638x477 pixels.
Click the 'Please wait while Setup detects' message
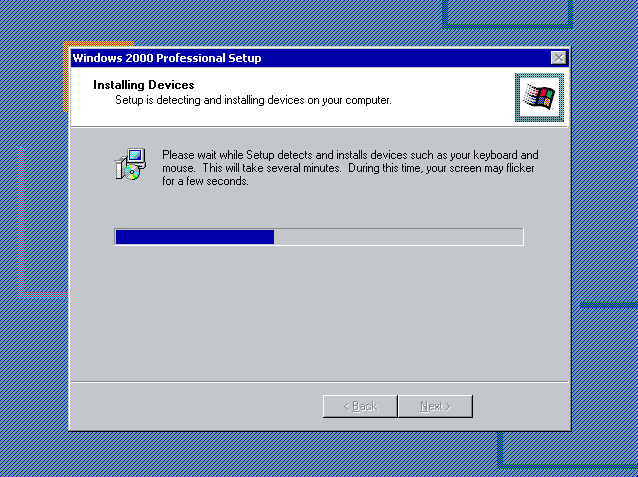click(x=350, y=168)
